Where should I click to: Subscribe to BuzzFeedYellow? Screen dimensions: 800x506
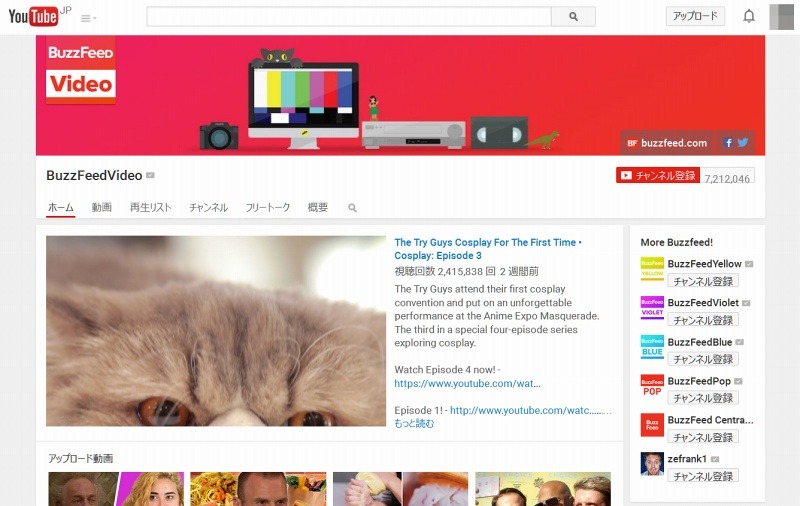[x=703, y=281]
